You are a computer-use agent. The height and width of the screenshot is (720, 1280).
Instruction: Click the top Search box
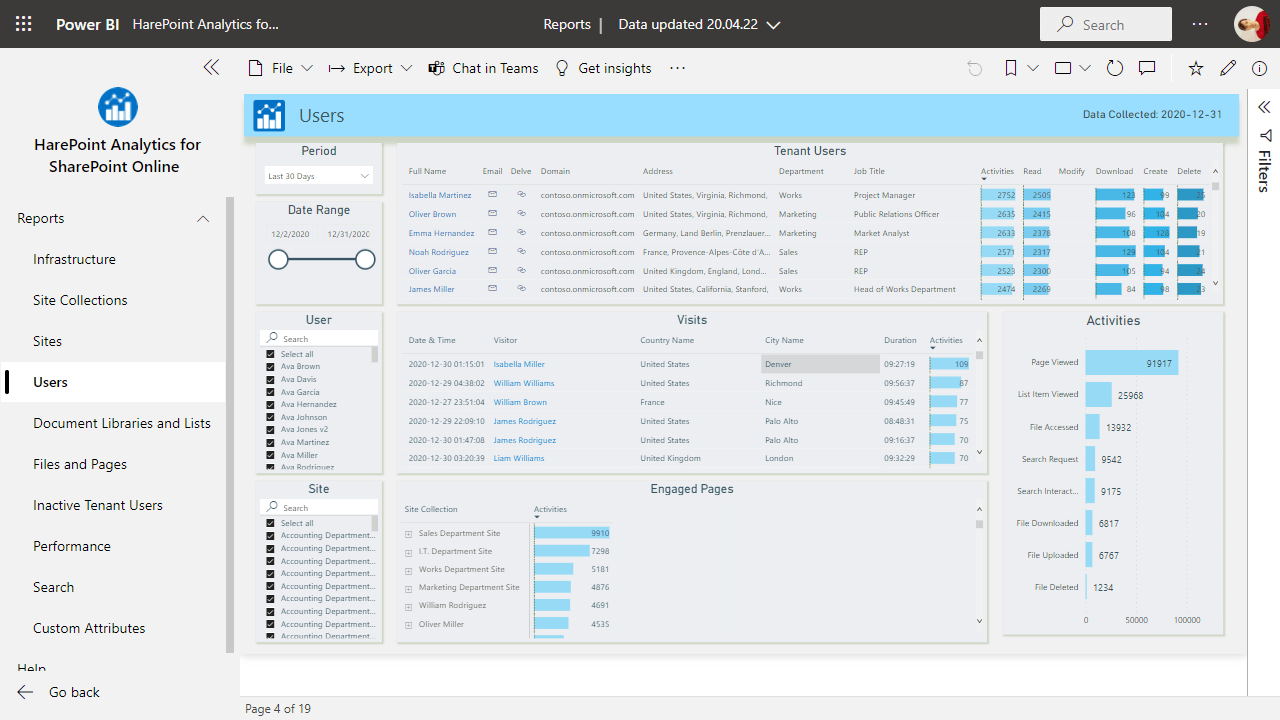point(1105,24)
